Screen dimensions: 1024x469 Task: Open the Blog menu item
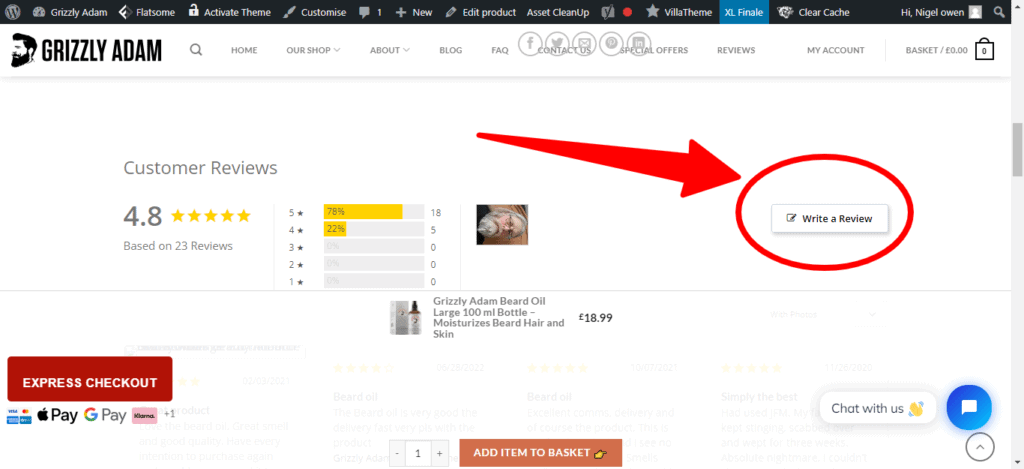450,50
